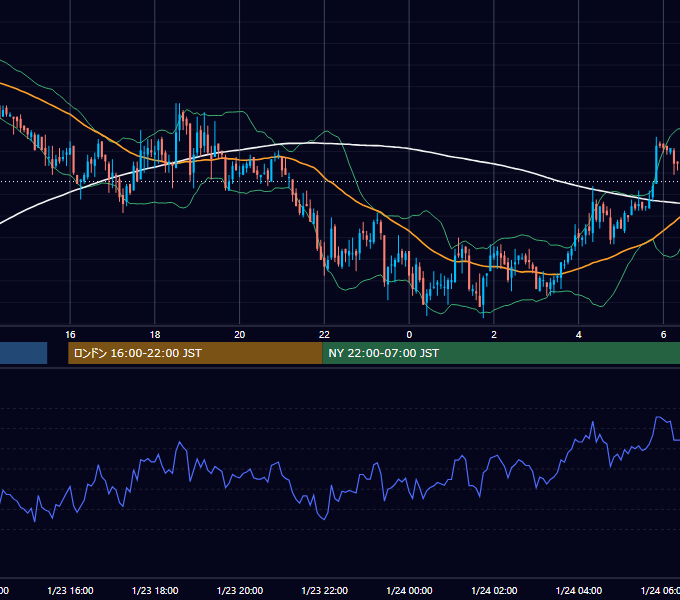Select the blue session bar left of ロンドン
680x600 pixels.
[x=23, y=353]
